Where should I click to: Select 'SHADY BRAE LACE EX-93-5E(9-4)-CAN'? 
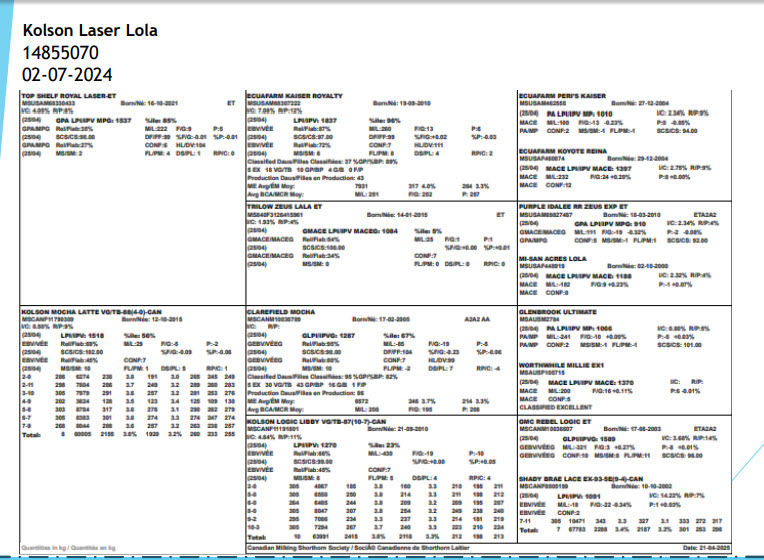(x=581, y=479)
